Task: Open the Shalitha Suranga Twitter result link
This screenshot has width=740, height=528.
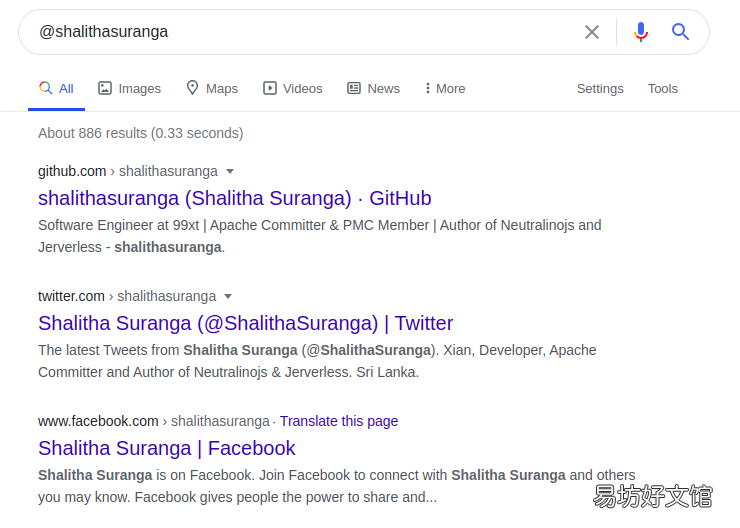Action: point(245,323)
